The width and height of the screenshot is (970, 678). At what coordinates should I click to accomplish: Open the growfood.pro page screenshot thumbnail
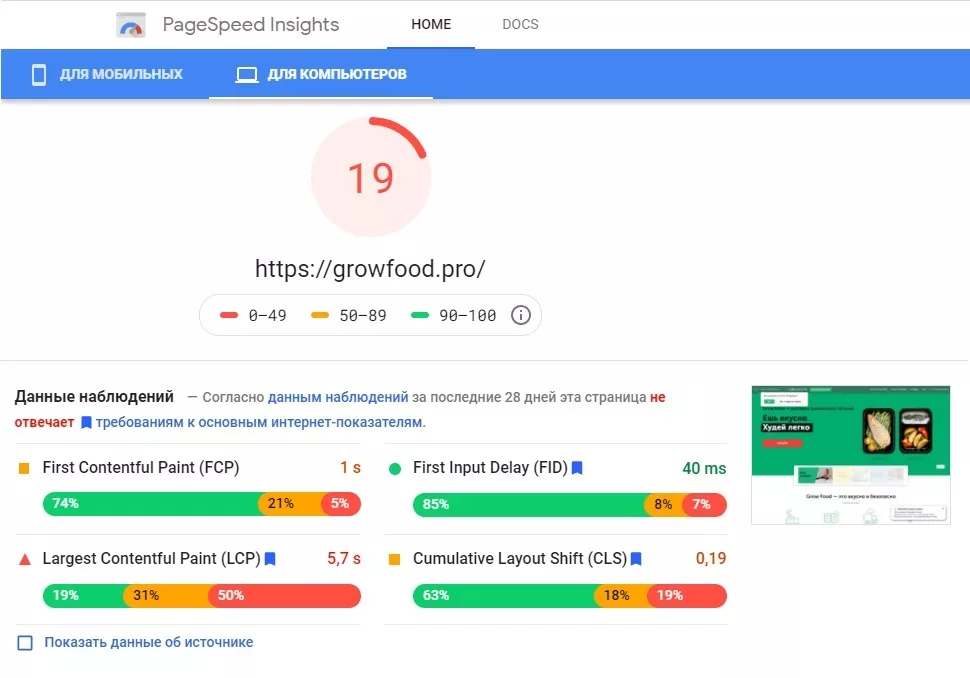[851, 455]
